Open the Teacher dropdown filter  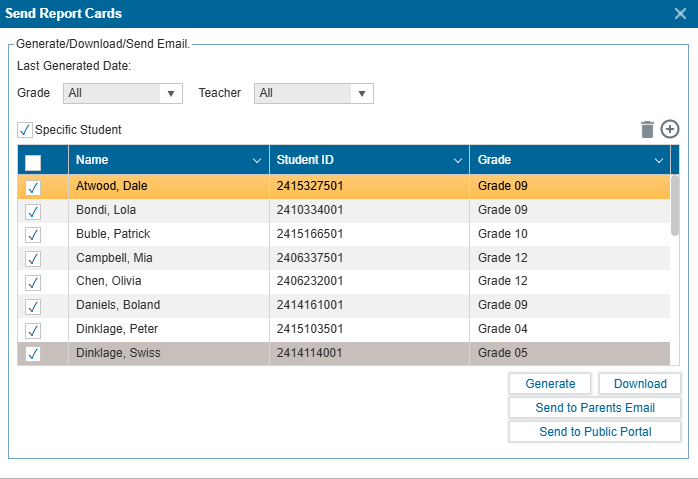click(313, 93)
